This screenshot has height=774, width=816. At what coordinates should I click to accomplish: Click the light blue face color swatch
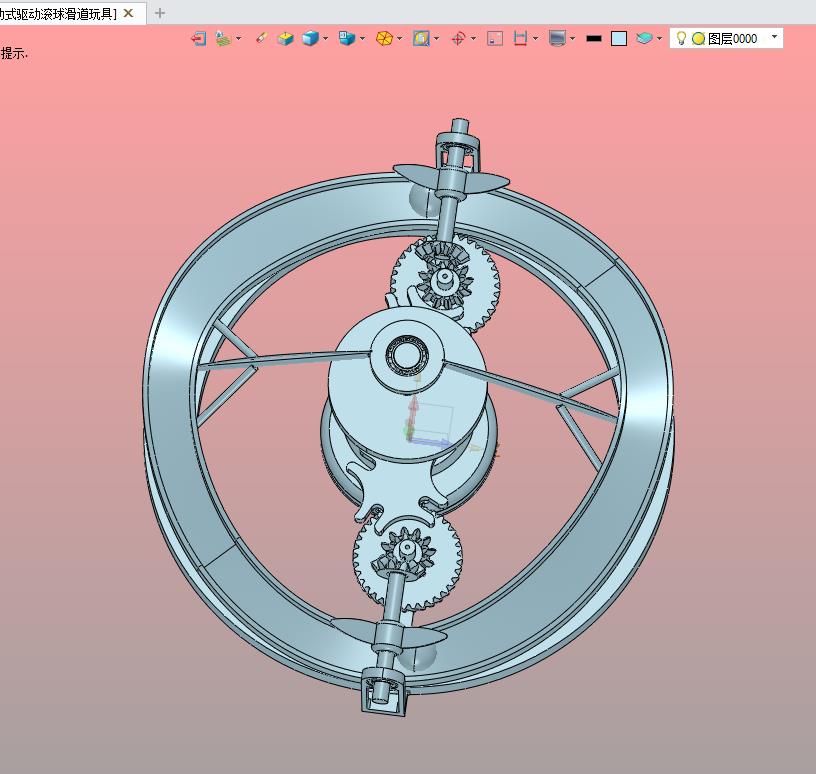(x=619, y=39)
